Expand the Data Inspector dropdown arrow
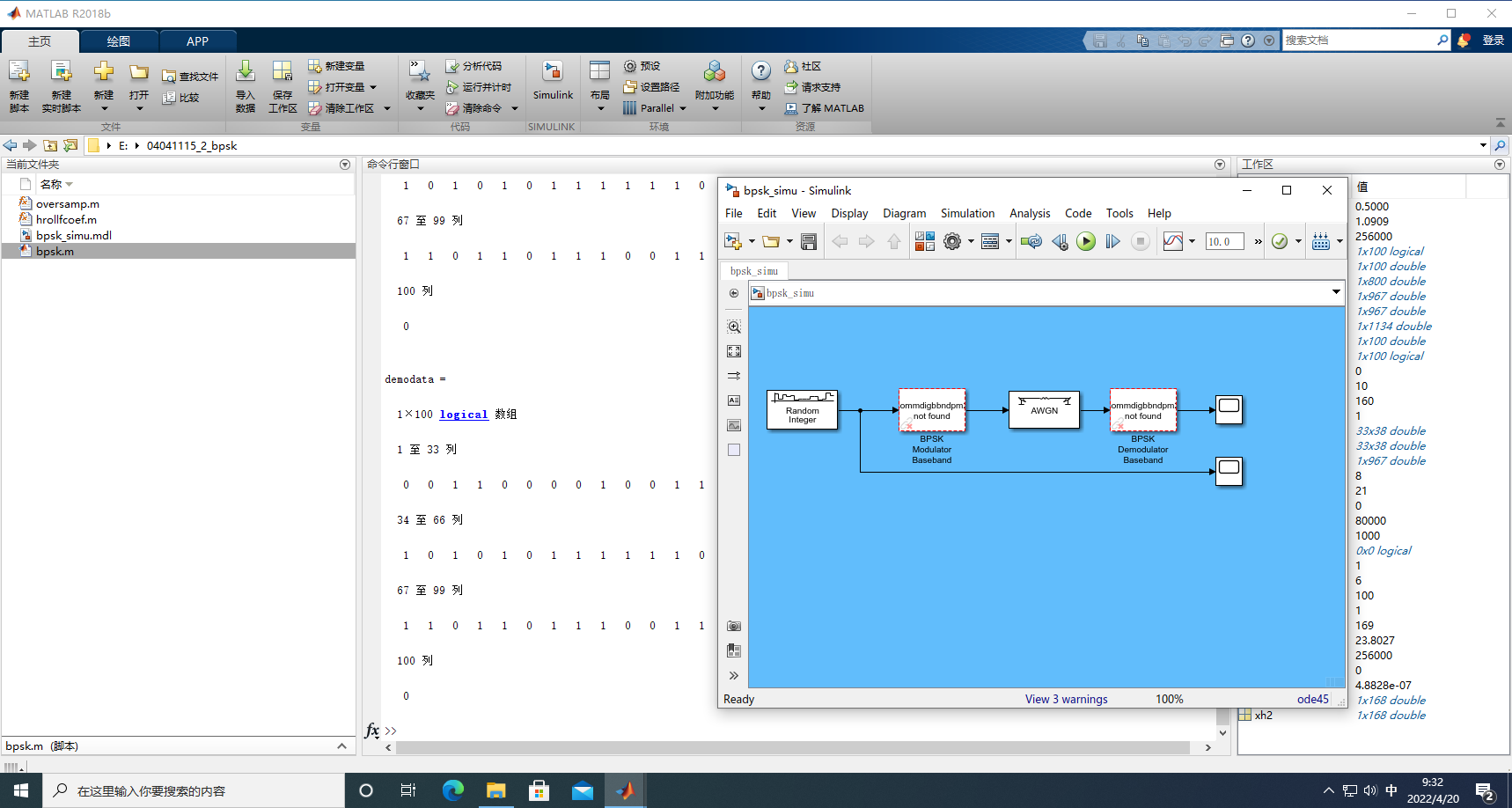Image resolution: width=1512 pixels, height=808 pixels. 1192,241
